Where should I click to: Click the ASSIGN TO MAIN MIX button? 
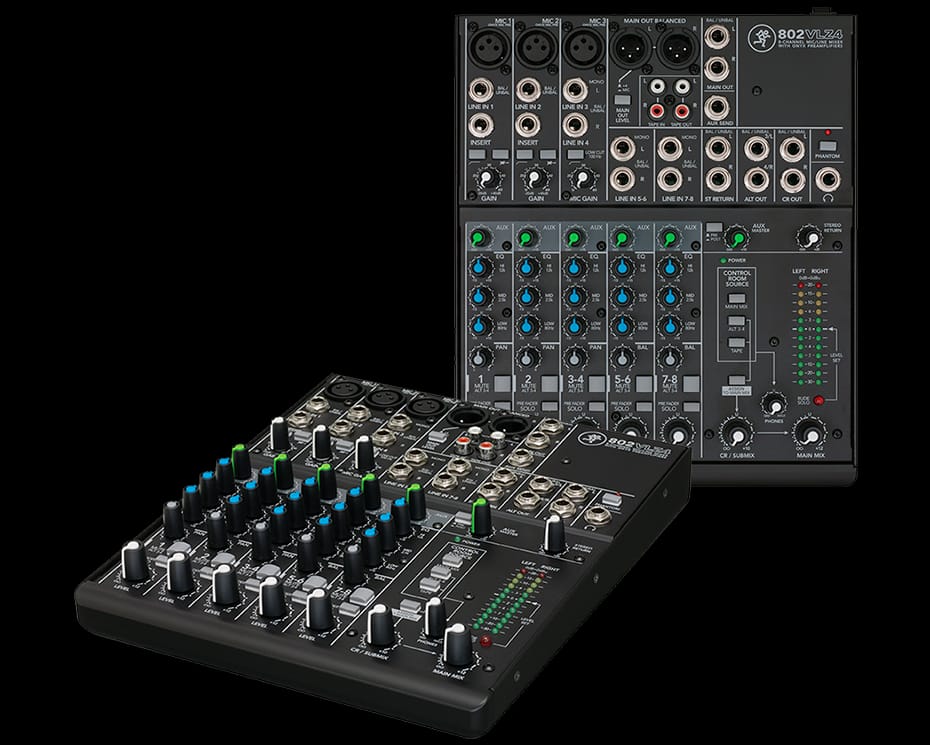(736, 380)
